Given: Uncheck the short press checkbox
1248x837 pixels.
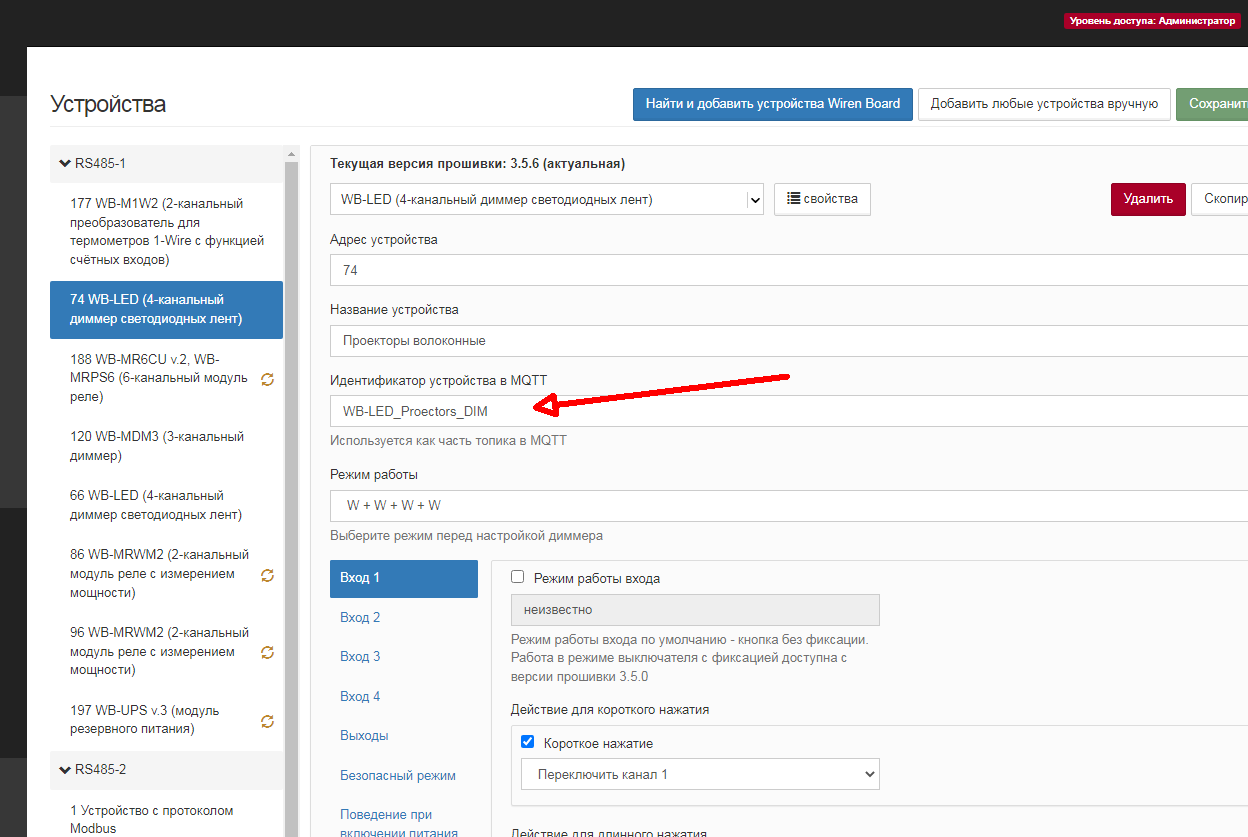Looking at the screenshot, I should 528,743.
